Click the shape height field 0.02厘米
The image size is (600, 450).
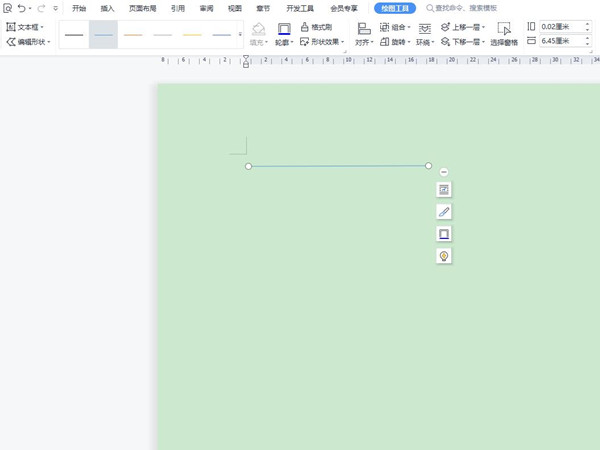click(x=561, y=27)
